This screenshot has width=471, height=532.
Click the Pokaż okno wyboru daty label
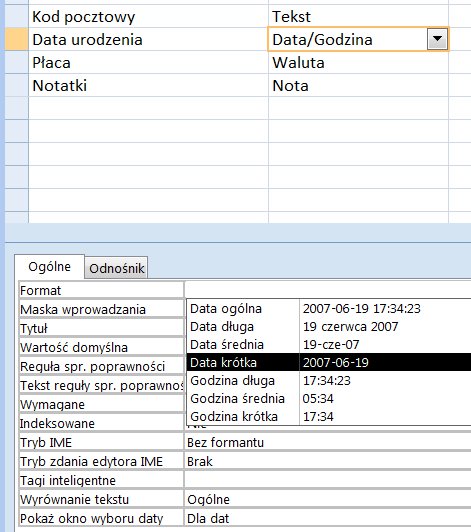[101, 518]
